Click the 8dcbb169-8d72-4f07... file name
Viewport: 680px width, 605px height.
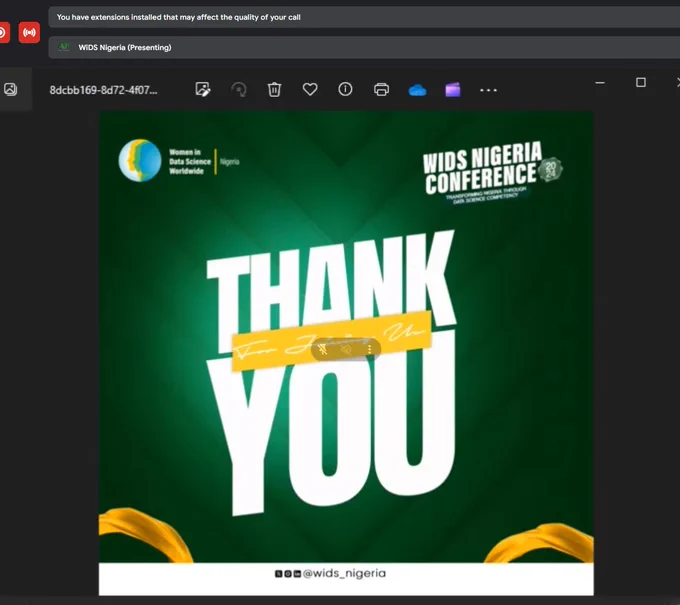click(103, 90)
